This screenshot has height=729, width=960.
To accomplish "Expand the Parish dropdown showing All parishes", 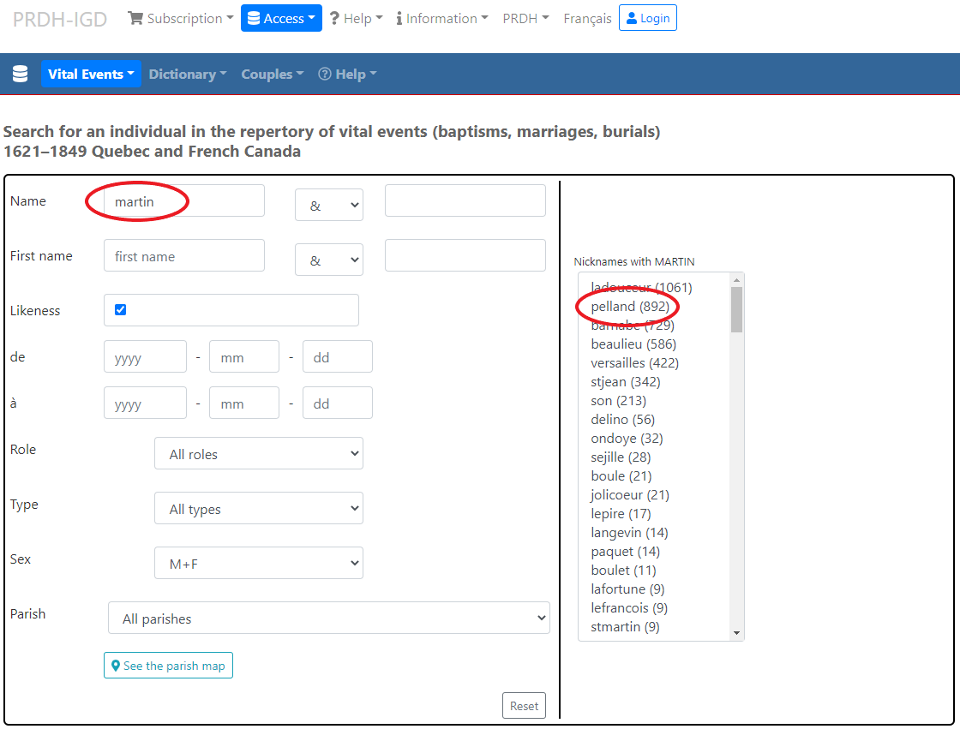I will [328, 619].
